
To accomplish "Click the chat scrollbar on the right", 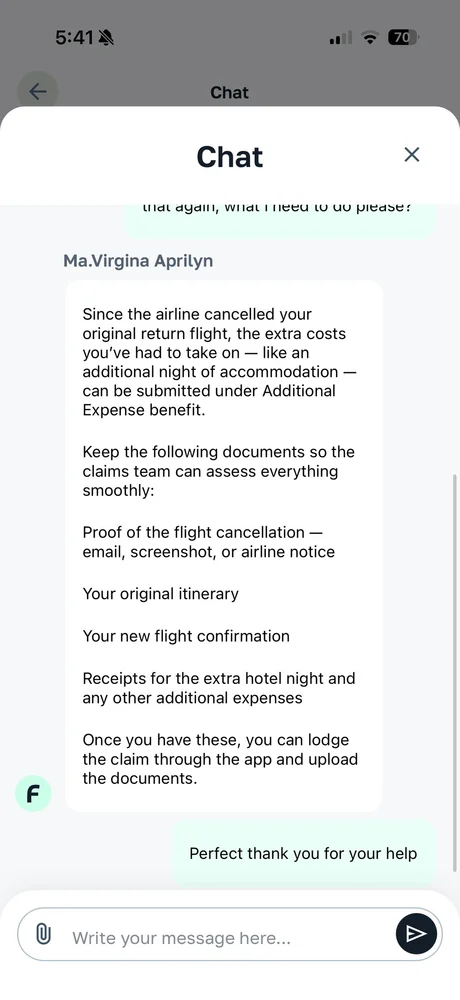I will tap(454, 673).
